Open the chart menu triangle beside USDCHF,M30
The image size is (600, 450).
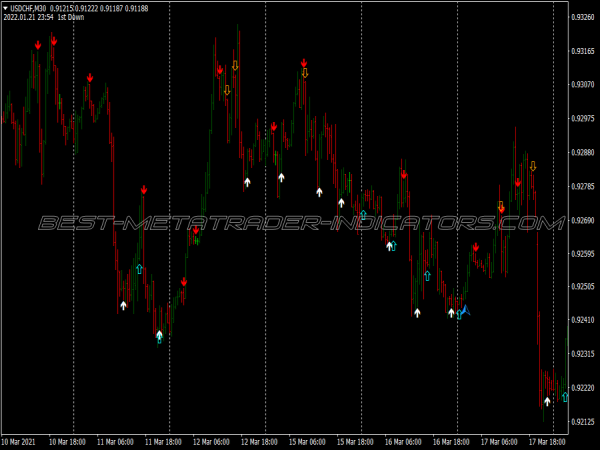tap(5, 8)
